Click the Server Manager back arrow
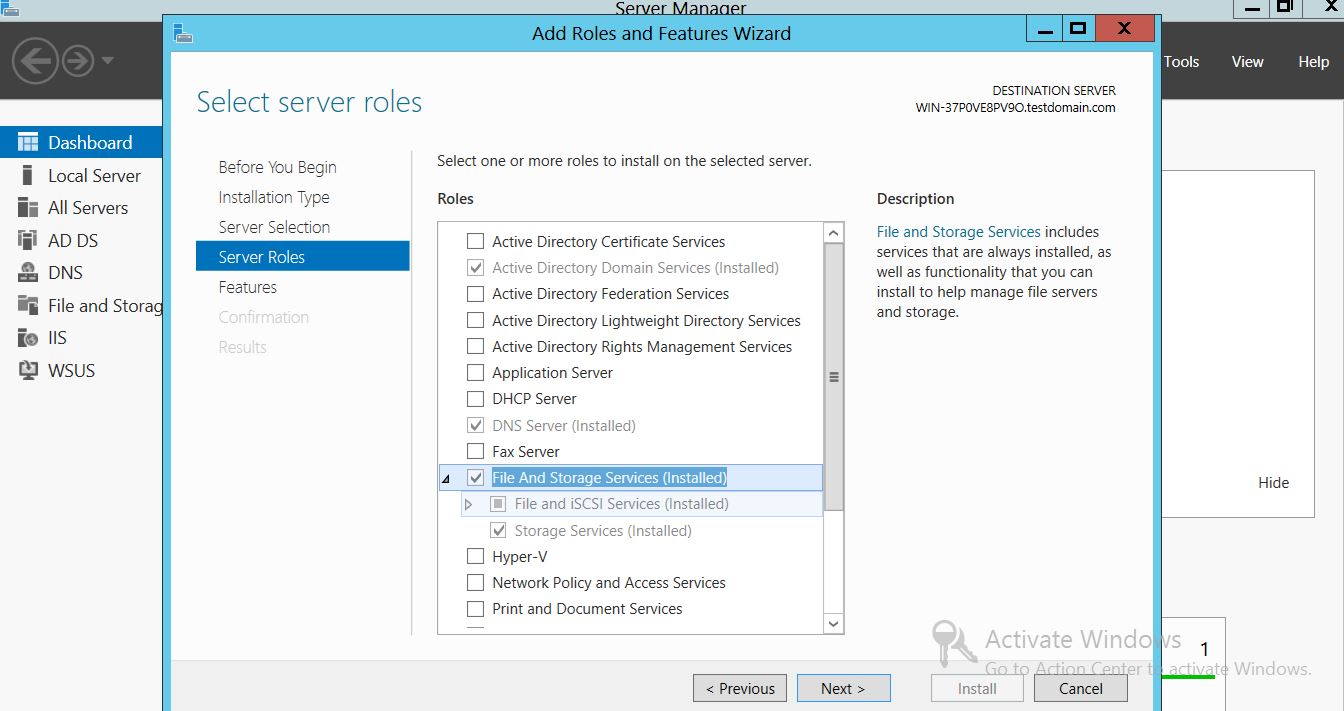This screenshot has width=1344, height=711. [34, 61]
